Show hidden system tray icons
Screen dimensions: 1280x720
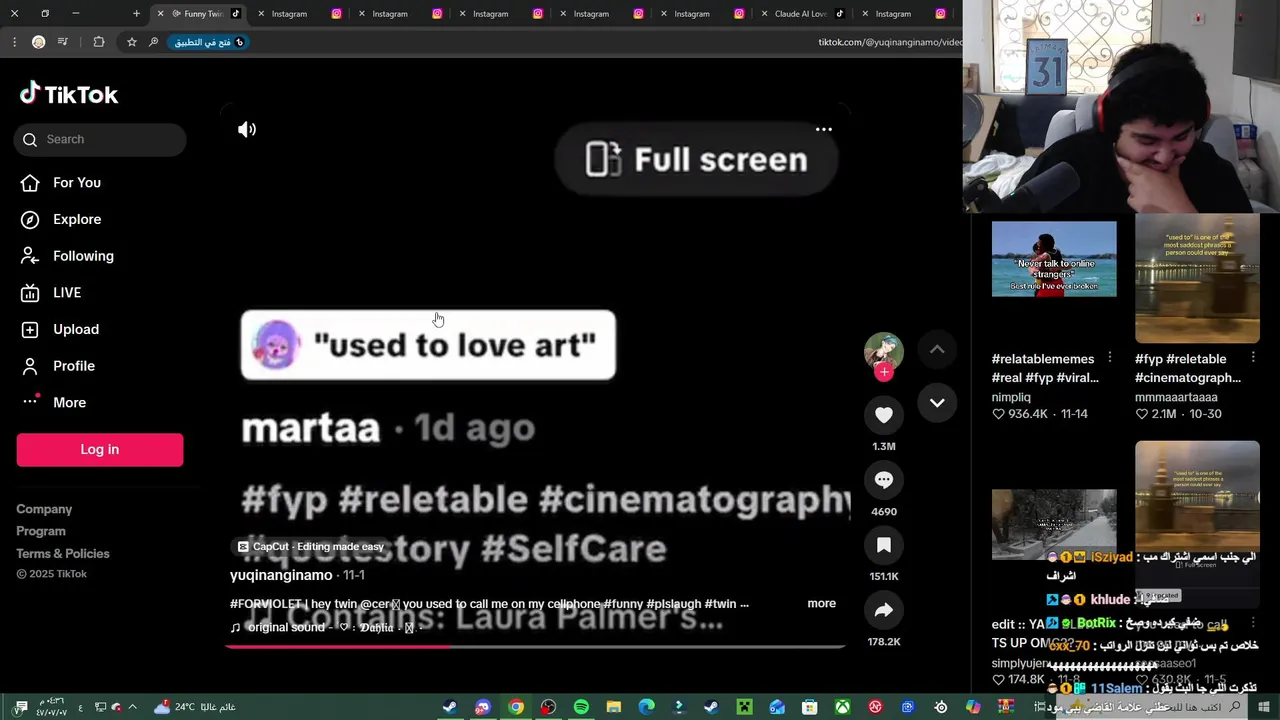132,707
